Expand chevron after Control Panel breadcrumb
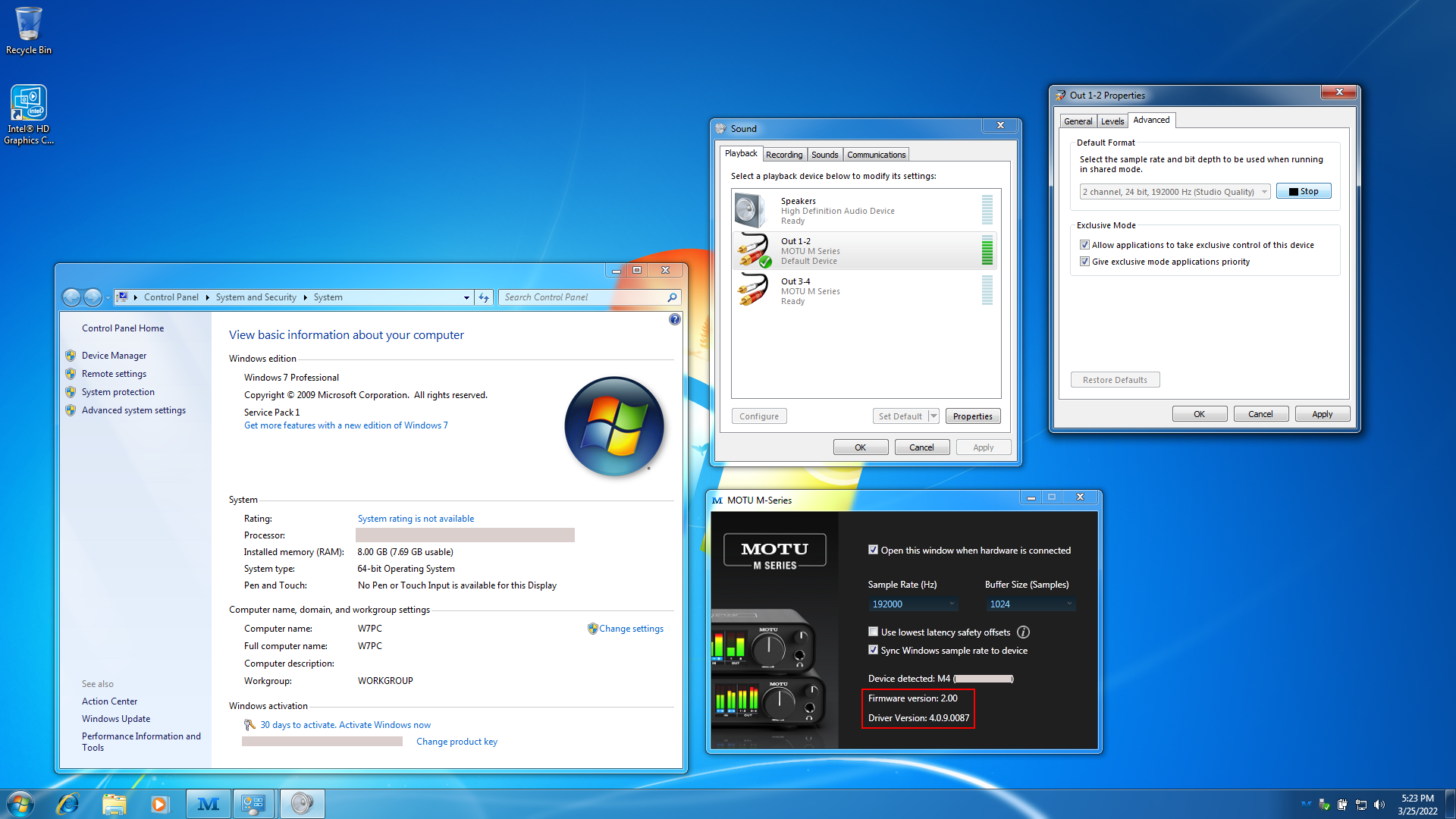Image resolution: width=1456 pixels, height=819 pixels. click(x=207, y=297)
